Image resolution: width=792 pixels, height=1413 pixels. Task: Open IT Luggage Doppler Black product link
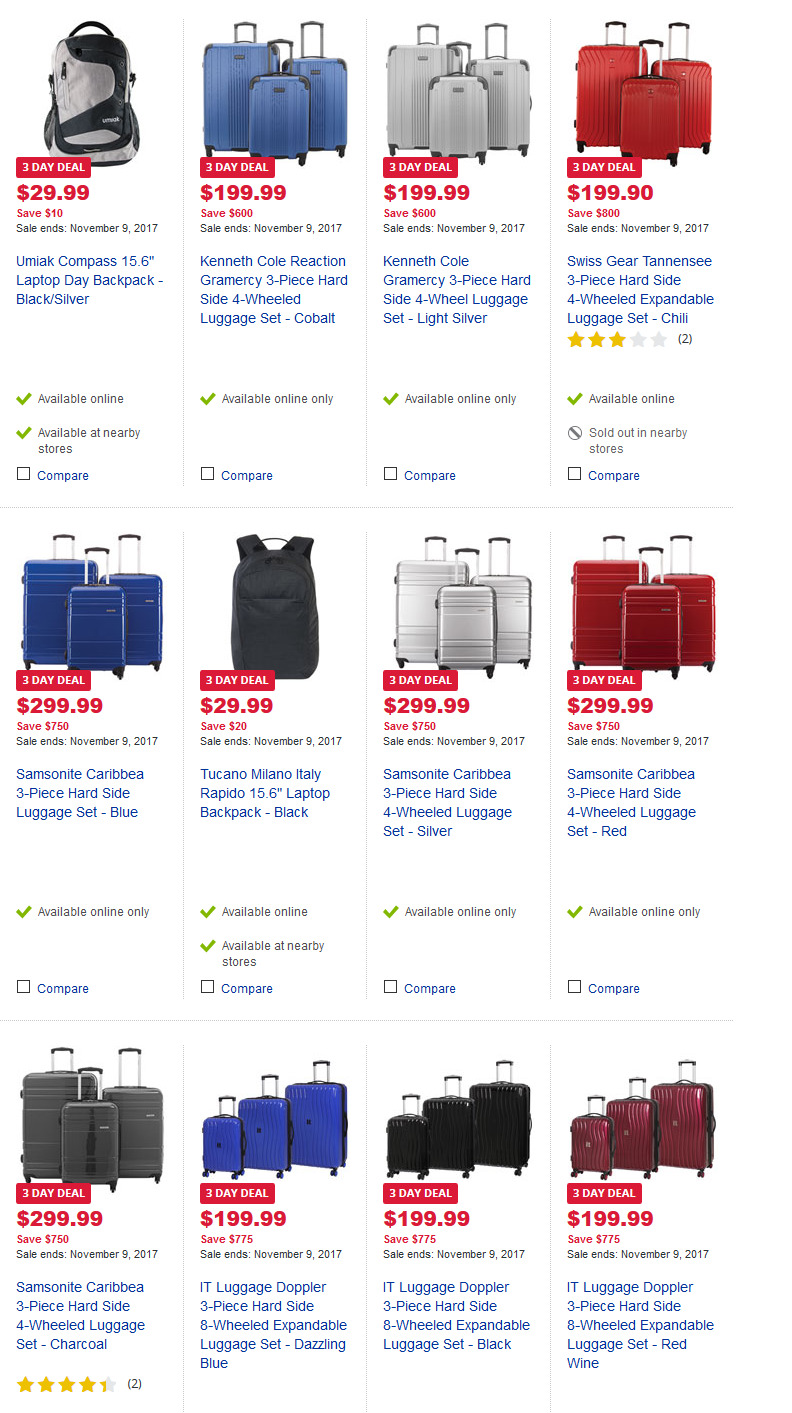(x=456, y=1316)
